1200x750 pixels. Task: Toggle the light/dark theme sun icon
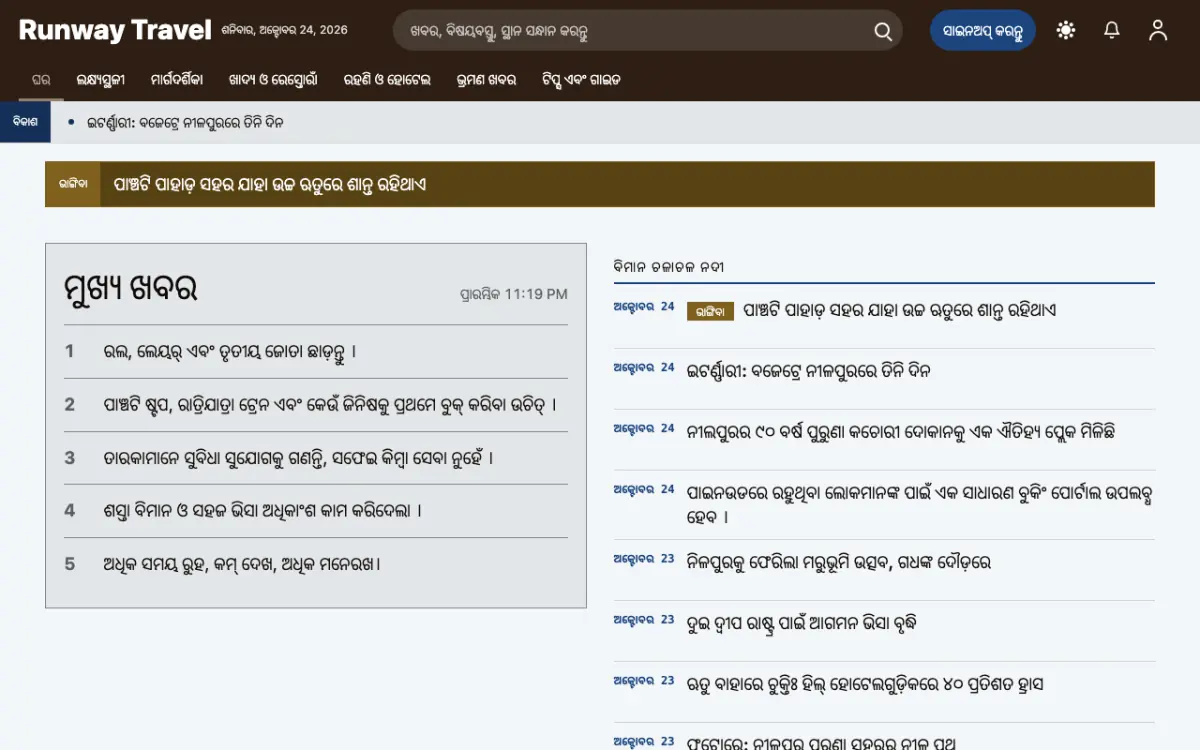click(1066, 30)
